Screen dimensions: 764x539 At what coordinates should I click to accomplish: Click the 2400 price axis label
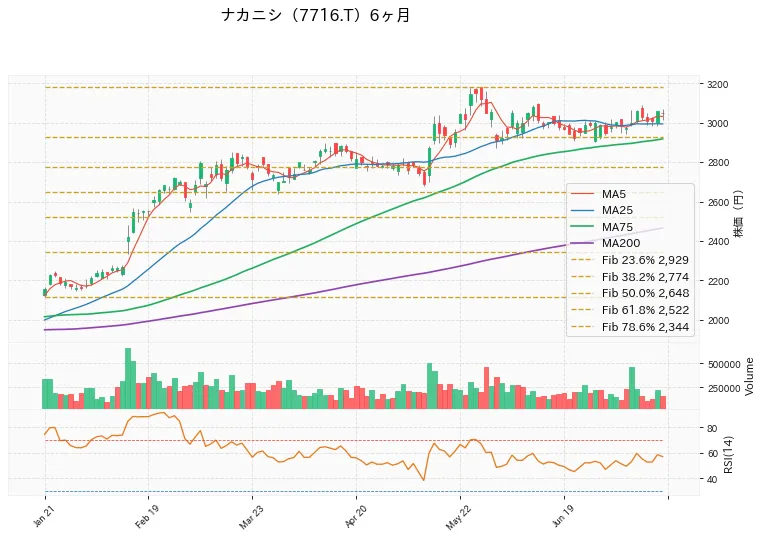click(718, 242)
